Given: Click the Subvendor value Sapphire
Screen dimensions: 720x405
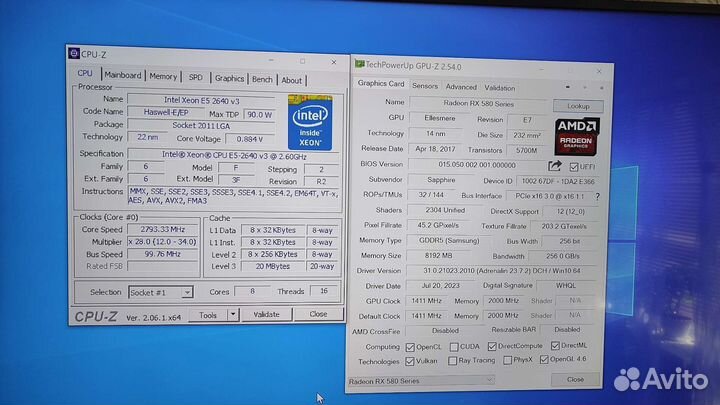Looking at the screenshot, I should 441,180.
